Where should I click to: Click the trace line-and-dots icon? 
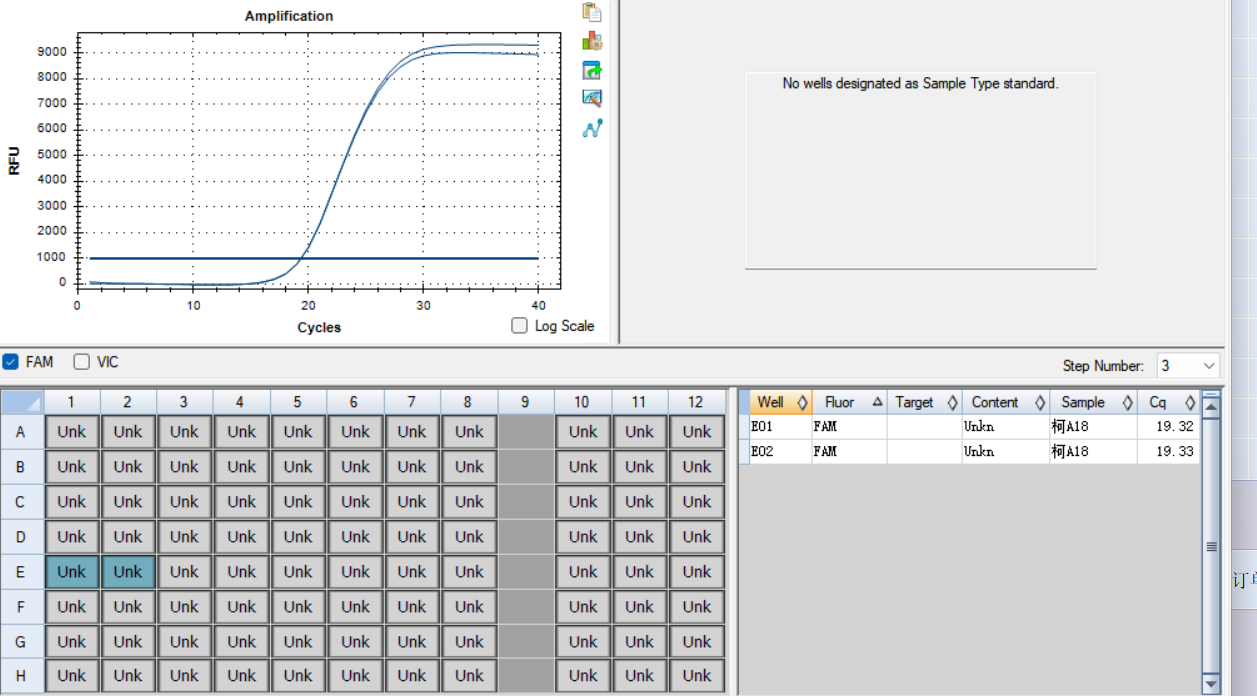(x=593, y=128)
